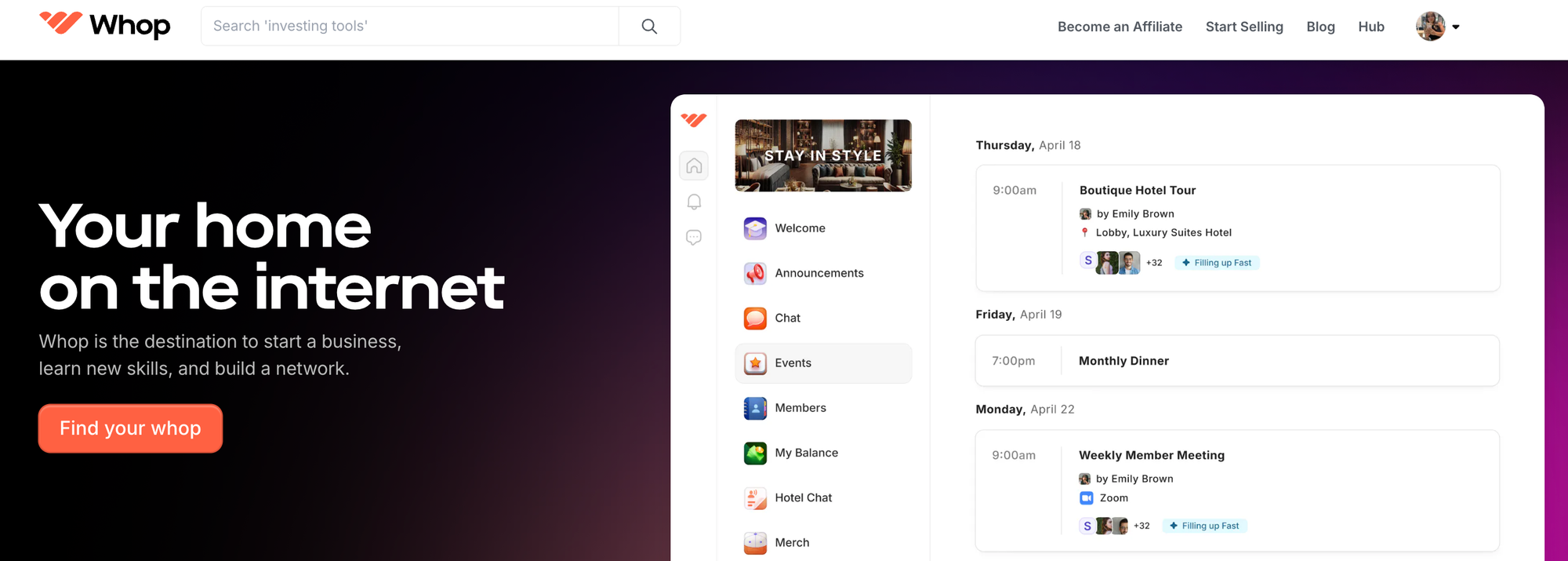The width and height of the screenshot is (1568, 561).
Task: Expand the account dropdown arrow
Action: [1456, 27]
